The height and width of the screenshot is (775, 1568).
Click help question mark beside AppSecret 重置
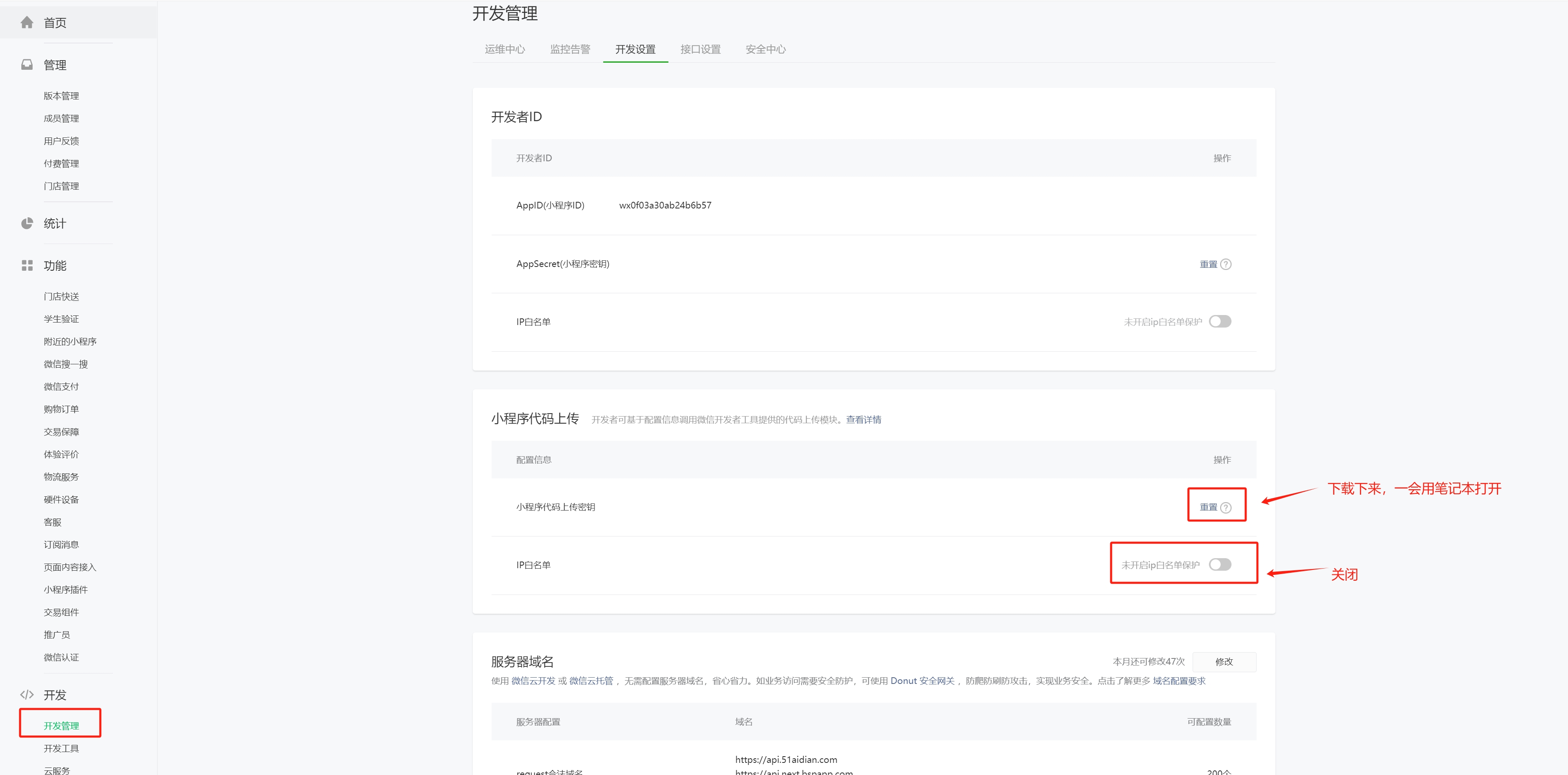[1226, 264]
